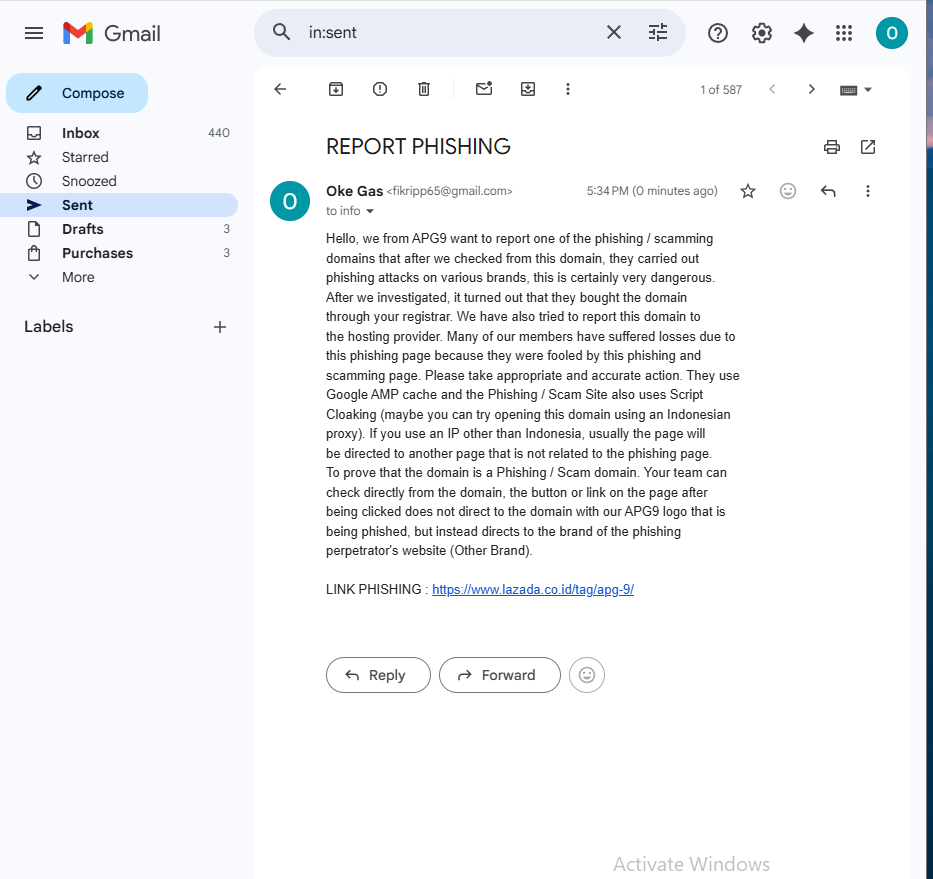Click the emoji reaction button beside Forward
Viewport: 933px width, 879px height.
587,675
